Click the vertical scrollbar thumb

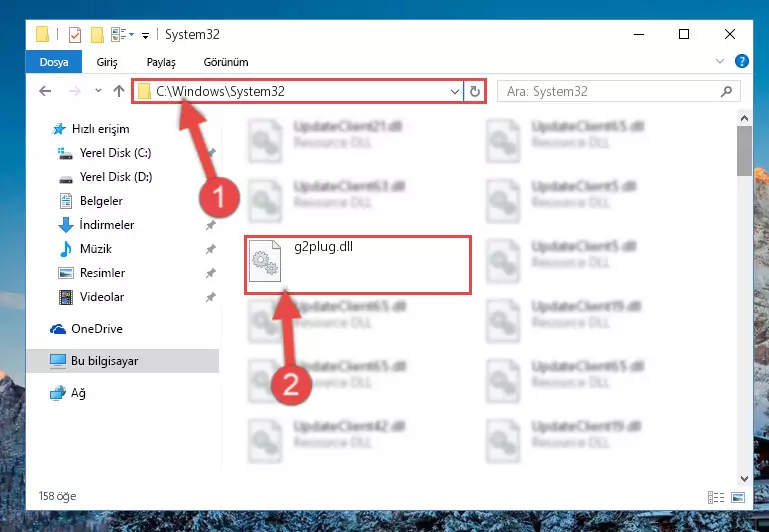744,151
